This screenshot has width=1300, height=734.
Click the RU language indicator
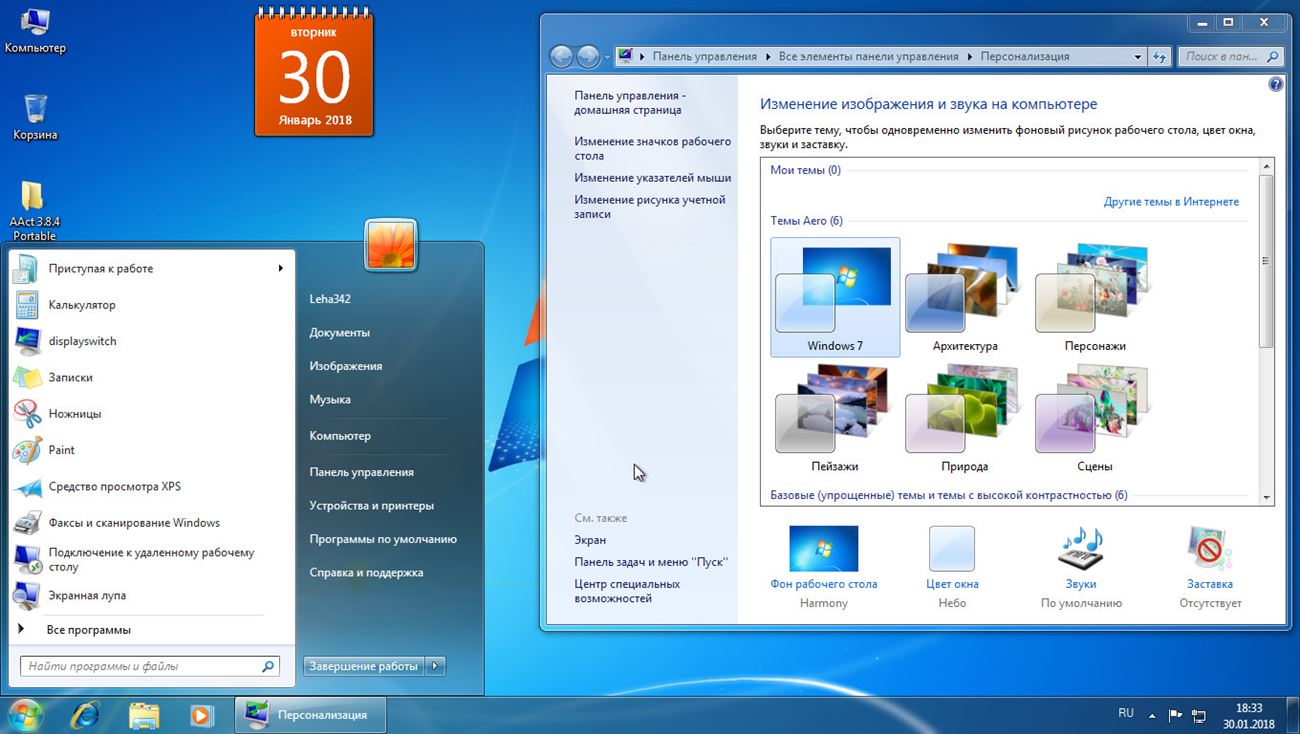pos(1126,714)
